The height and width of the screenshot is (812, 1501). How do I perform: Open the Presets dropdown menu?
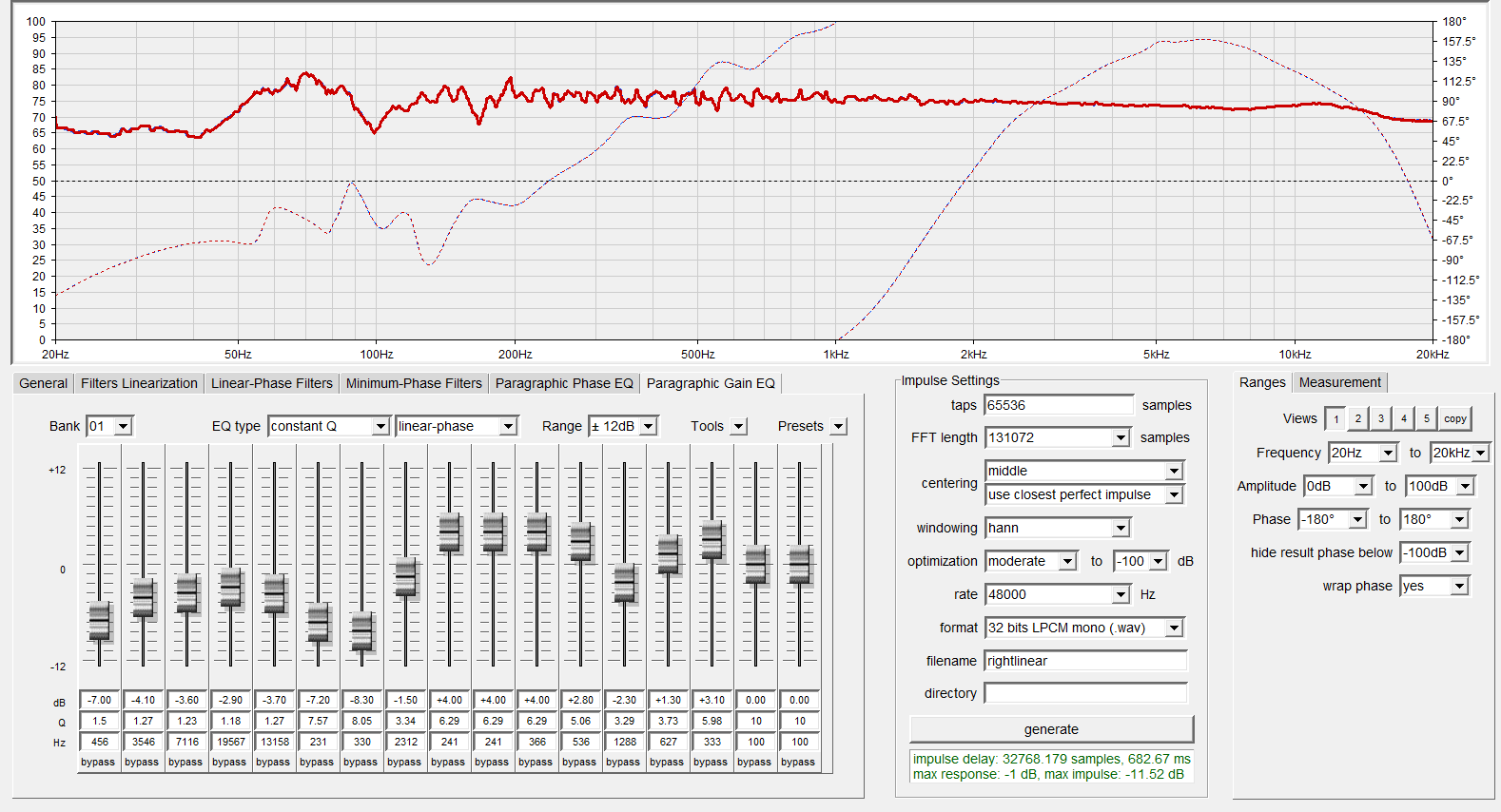[x=838, y=426]
